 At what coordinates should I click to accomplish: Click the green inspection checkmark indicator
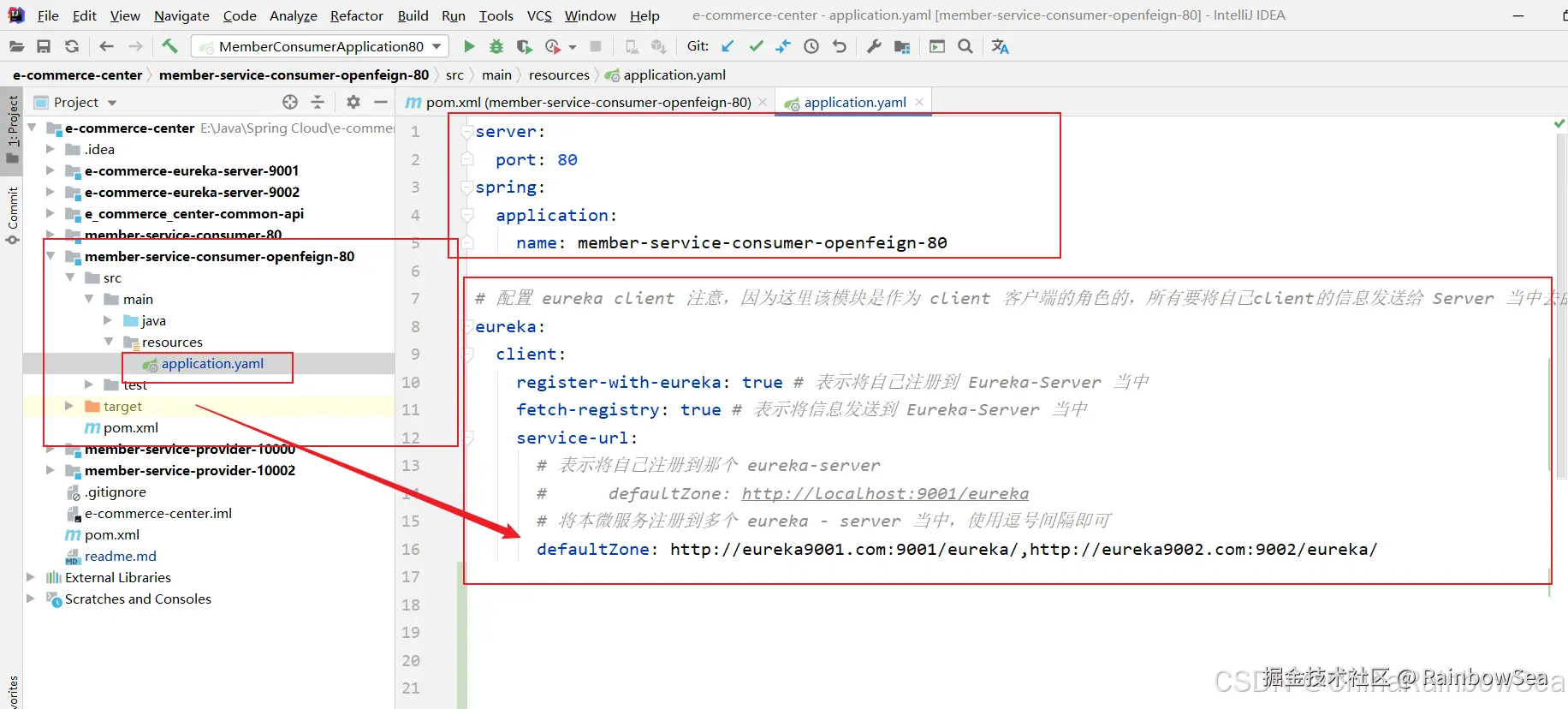coord(1559,124)
